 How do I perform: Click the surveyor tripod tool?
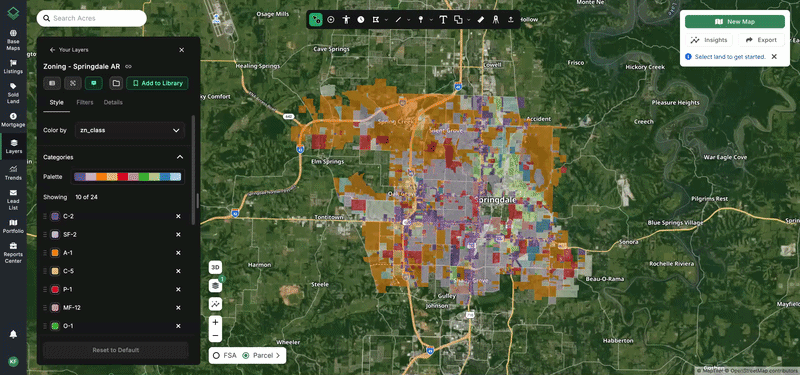point(495,20)
